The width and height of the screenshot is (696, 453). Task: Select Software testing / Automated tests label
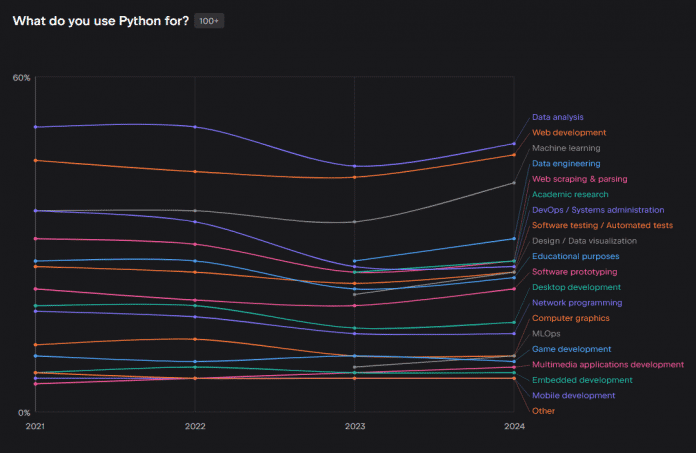(602, 225)
